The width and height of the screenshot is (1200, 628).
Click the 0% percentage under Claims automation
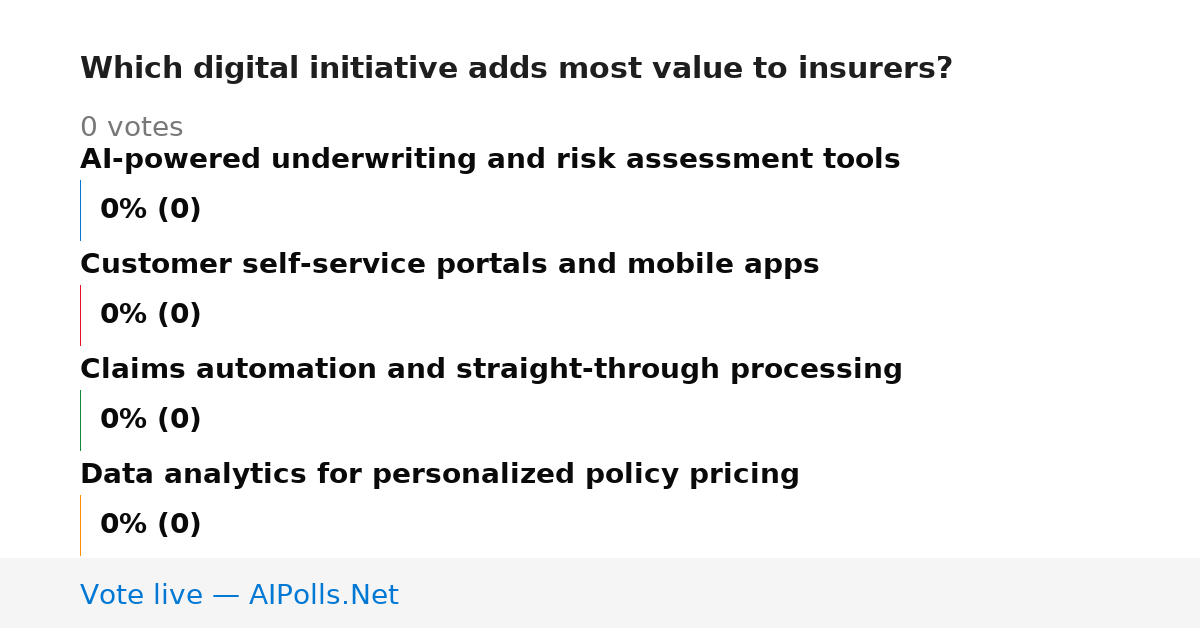pos(124,420)
